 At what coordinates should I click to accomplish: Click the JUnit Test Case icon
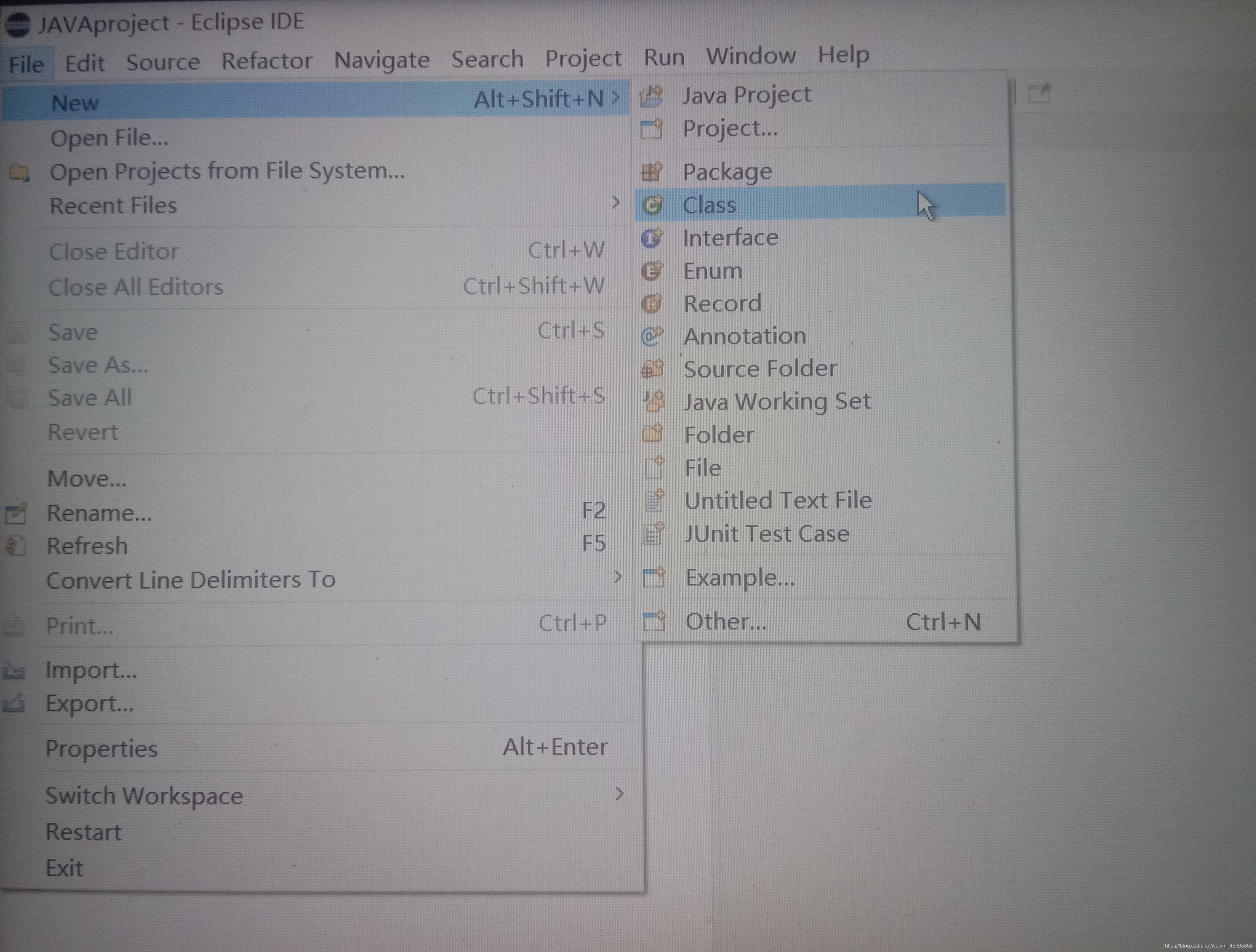pos(654,533)
